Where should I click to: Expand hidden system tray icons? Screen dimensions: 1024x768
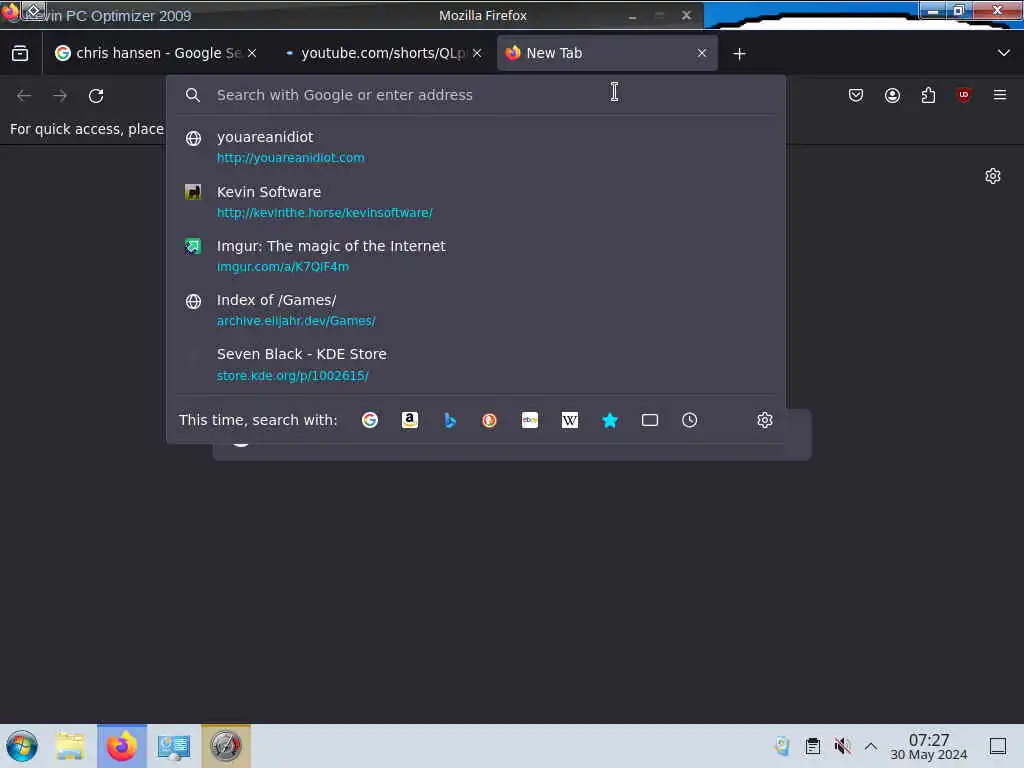(871, 746)
